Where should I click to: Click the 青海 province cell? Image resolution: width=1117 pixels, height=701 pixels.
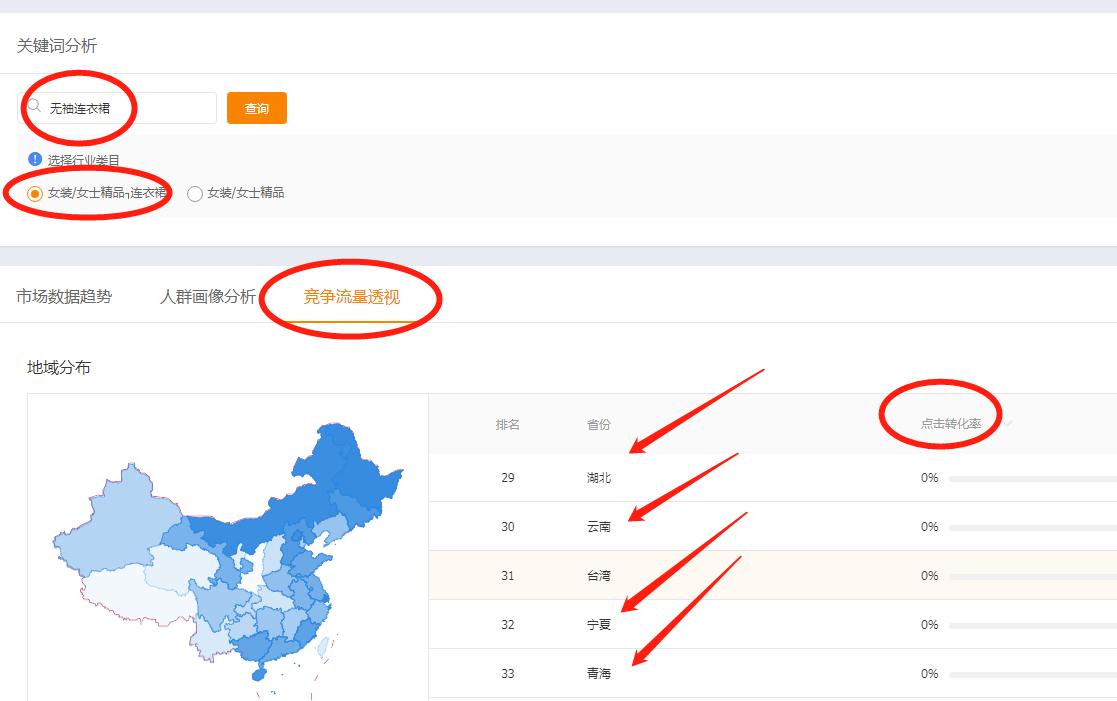[x=598, y=673]
